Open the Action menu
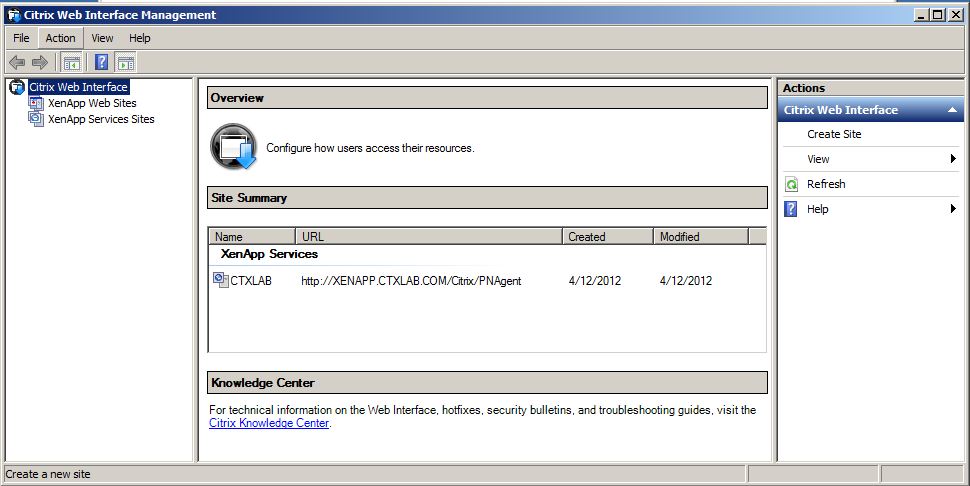This screenshot has height=486, width=970. [x=61, y=38]
